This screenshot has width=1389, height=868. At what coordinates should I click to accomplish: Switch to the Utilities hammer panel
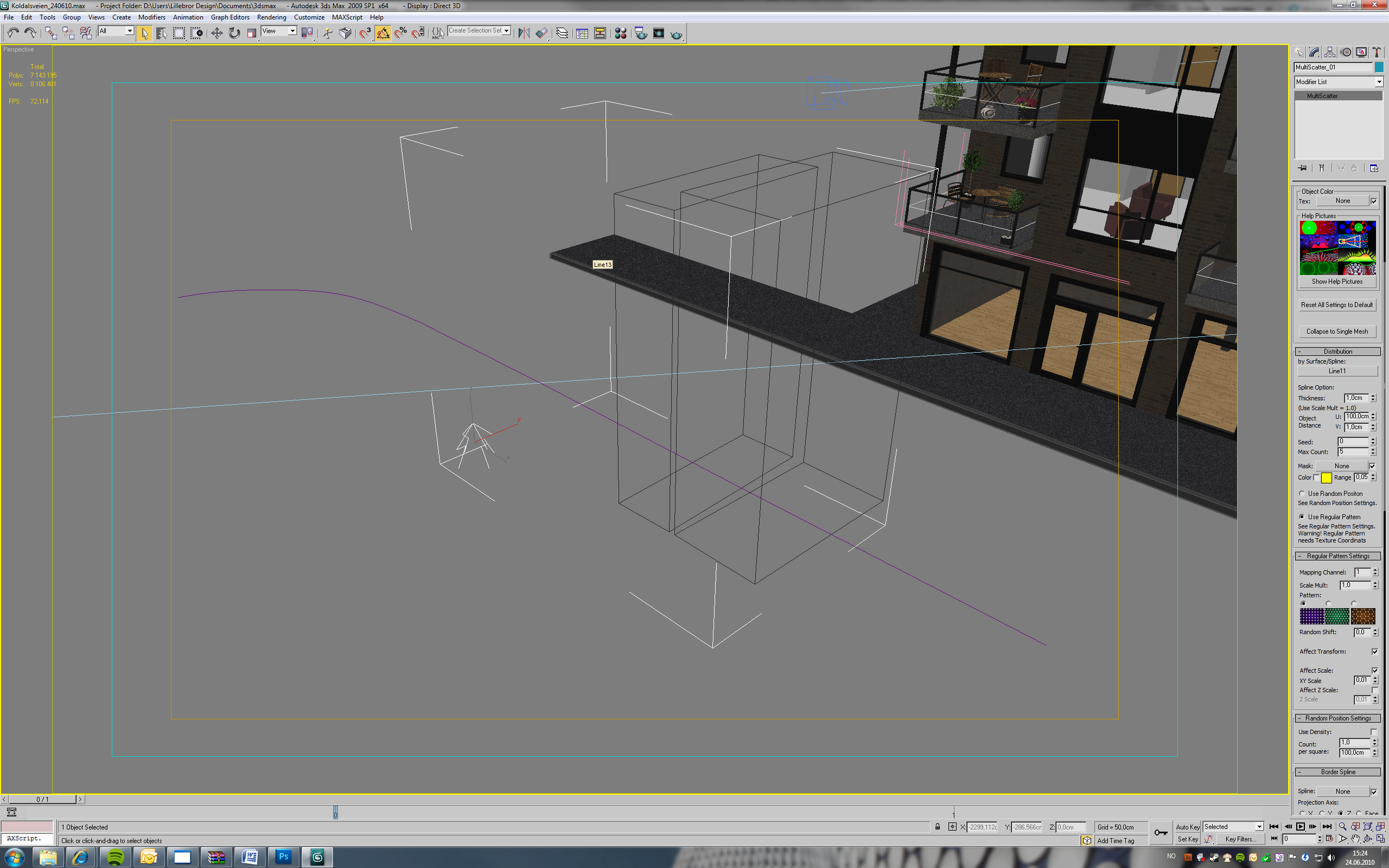pos(1377,52)
